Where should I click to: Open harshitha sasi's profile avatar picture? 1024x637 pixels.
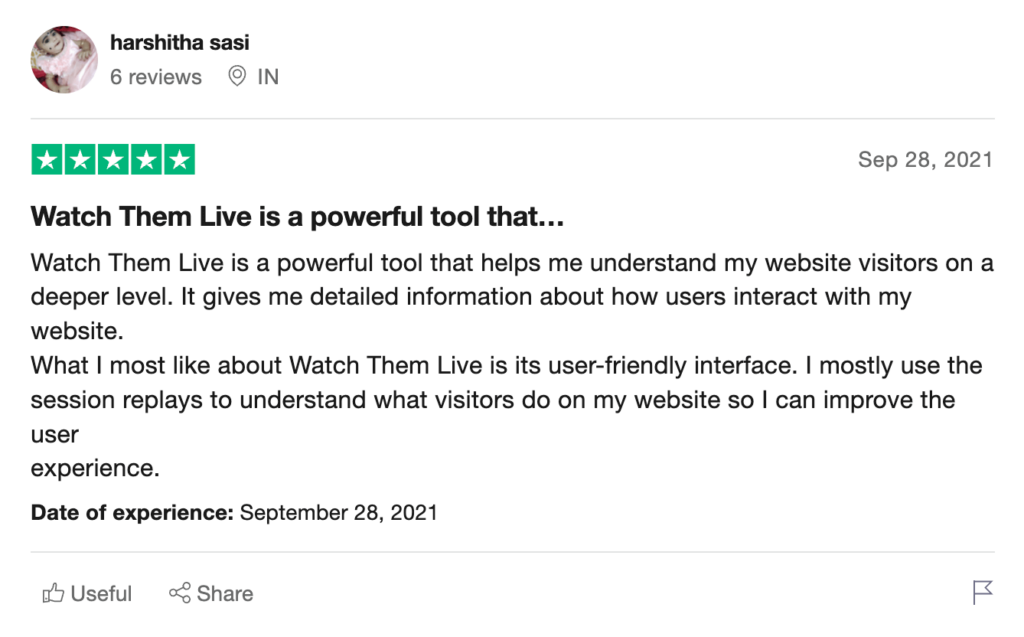tap(64, 59)
